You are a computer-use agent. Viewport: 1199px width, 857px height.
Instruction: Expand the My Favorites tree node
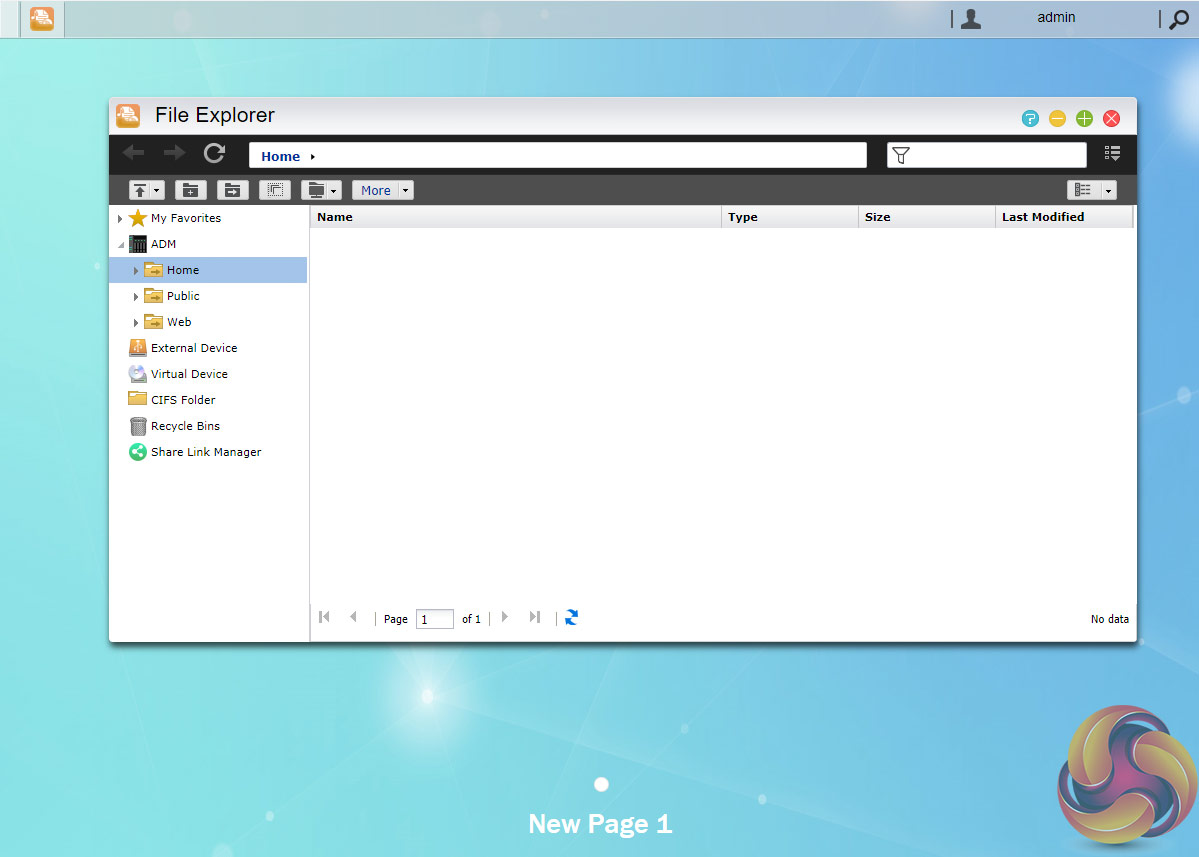click(x=120, y=219)
